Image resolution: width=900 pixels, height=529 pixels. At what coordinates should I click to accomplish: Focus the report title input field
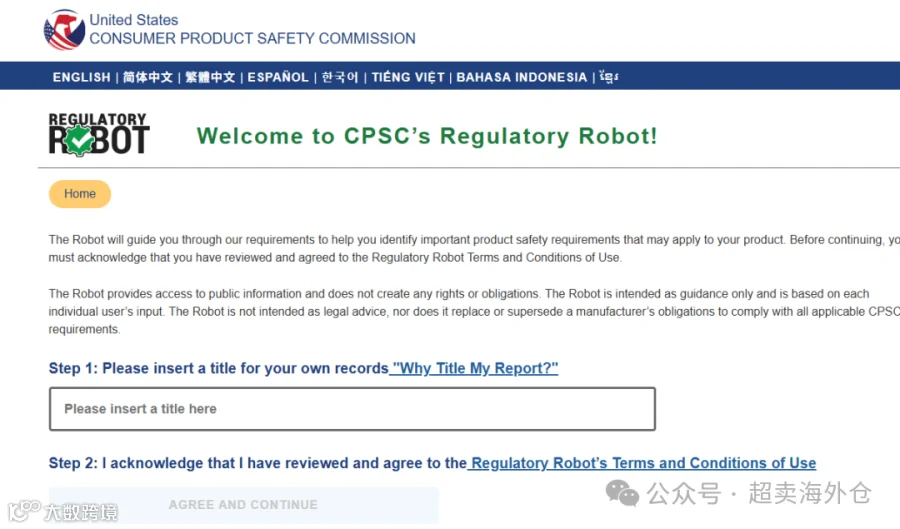(x=352, y=409)
